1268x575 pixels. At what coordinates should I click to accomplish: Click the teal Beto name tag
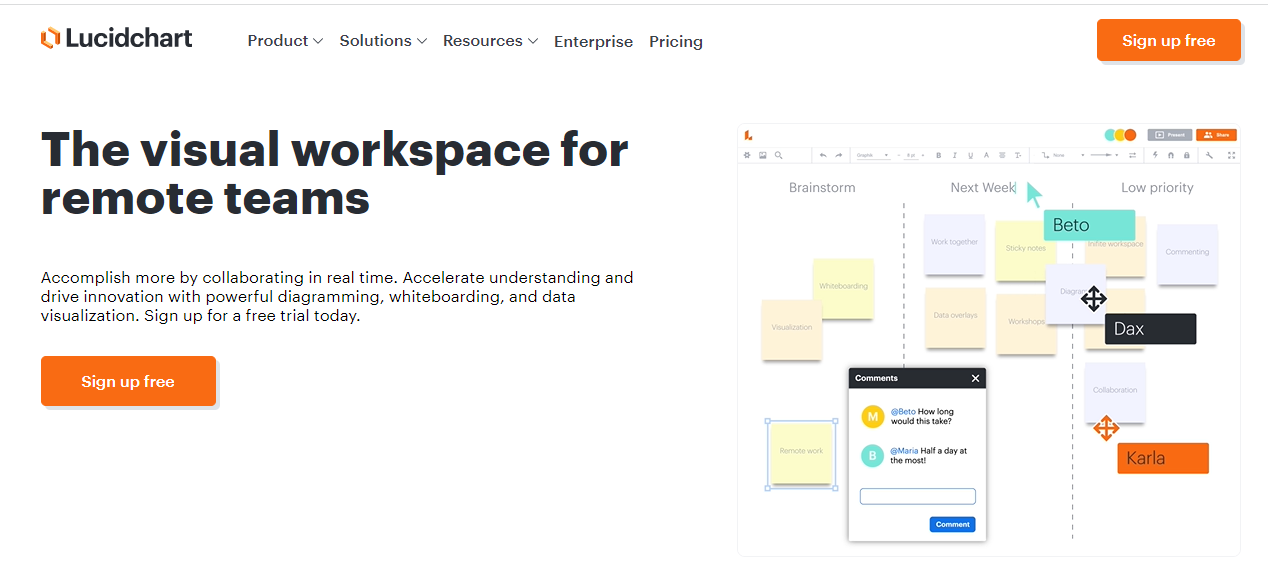coord(1089,225)
